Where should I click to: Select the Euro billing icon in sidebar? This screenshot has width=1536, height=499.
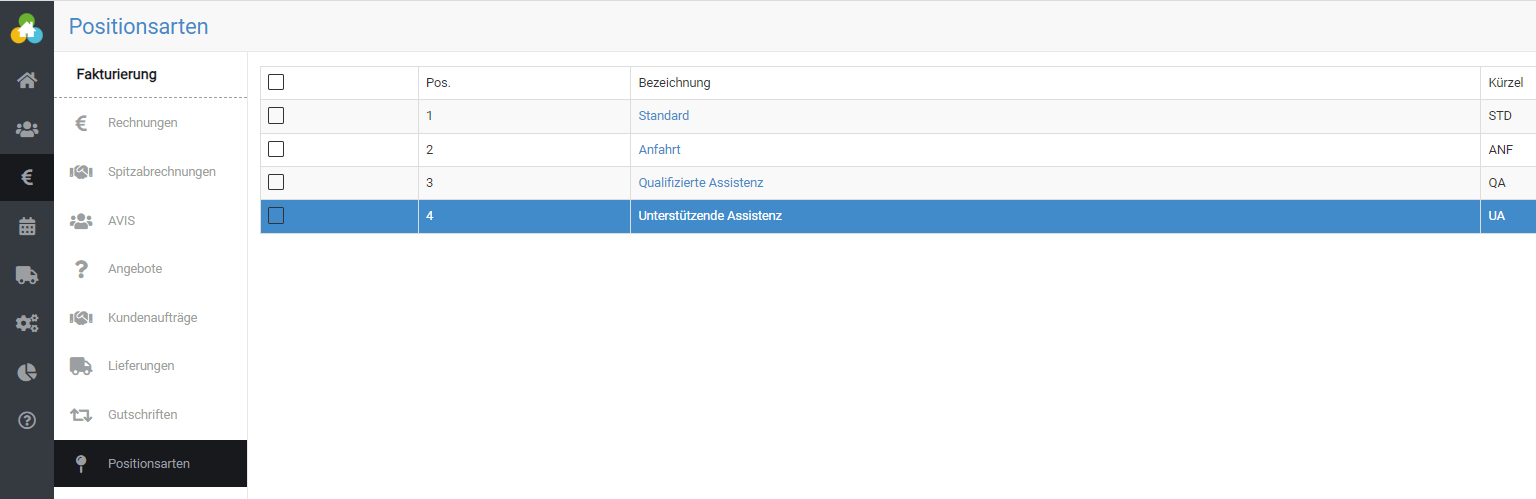27,178
